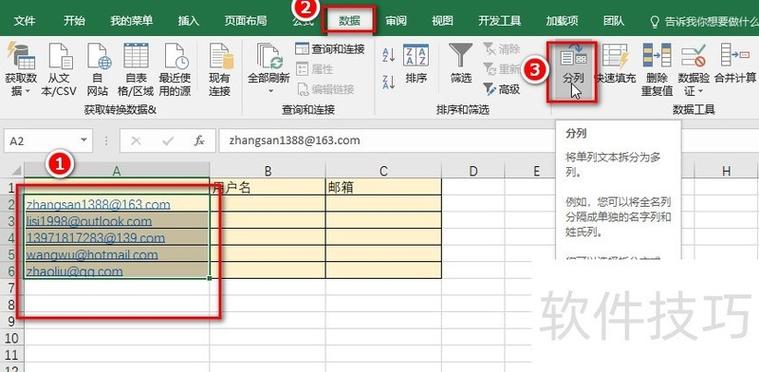Click cell link lisi1998@outlook.com

click(89, 222)
